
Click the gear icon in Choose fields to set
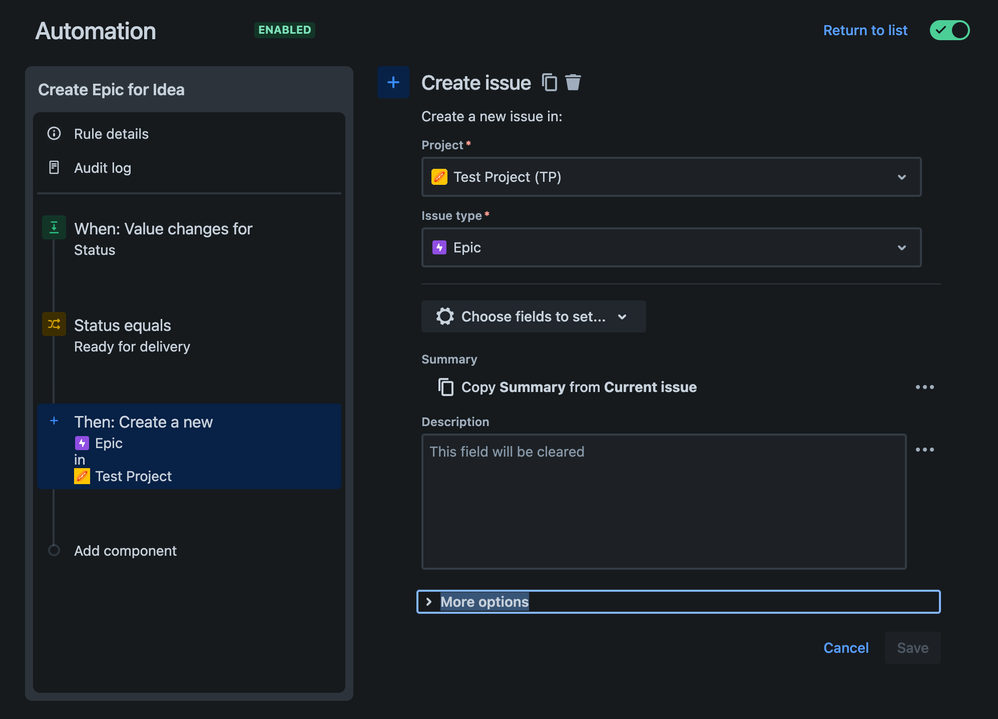click(445, 316)
